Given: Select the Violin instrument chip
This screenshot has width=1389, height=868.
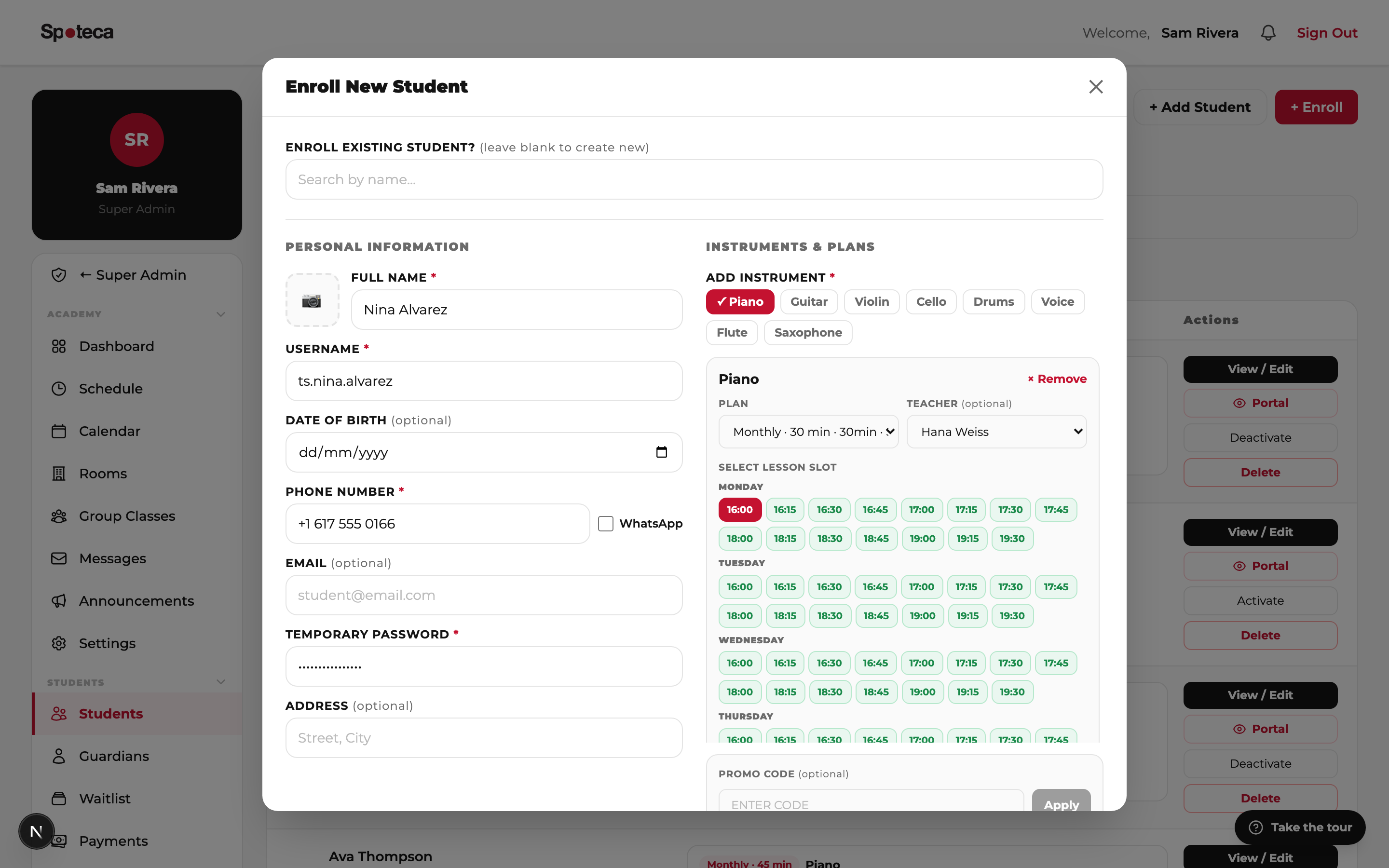Looking at the screenshot, I should pos(872,302).
